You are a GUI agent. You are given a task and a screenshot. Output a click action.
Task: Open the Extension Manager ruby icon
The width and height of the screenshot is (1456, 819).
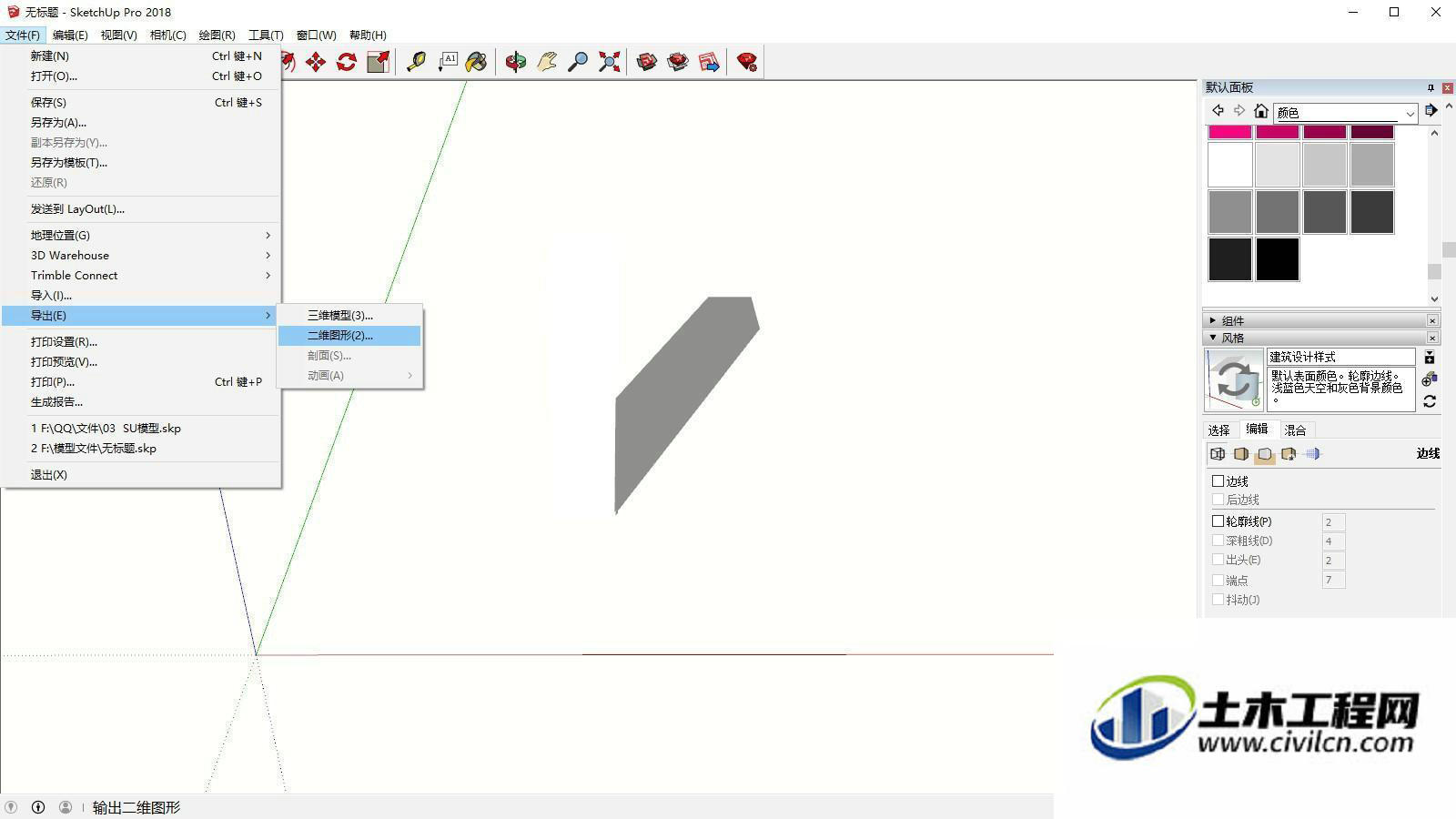747,62
